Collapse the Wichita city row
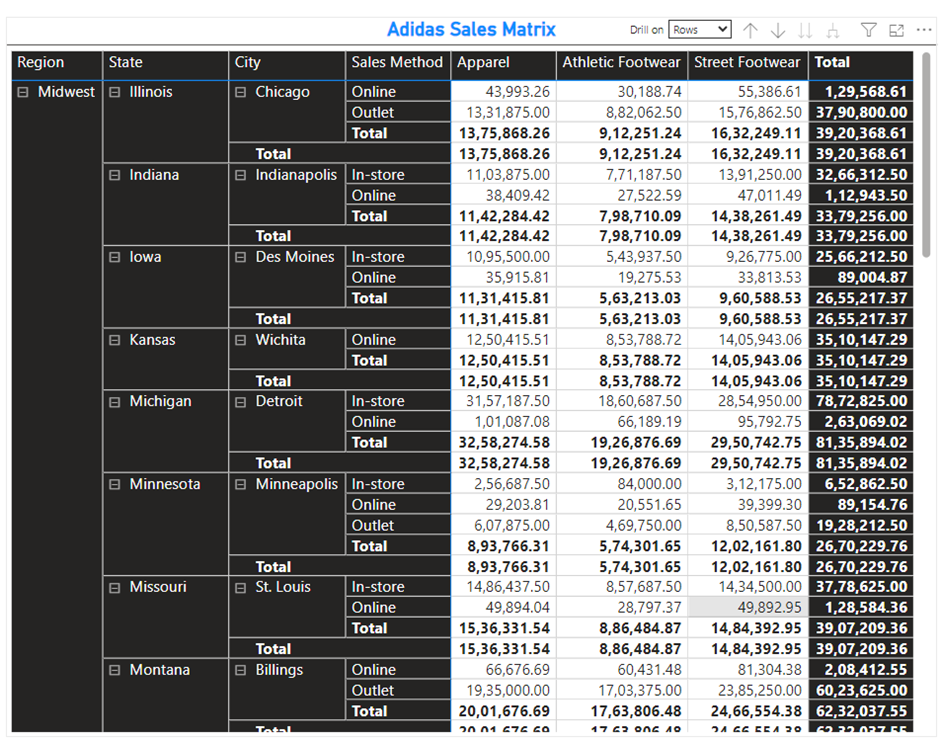The height and width of the screenshot is (743, 940). point(240,340)
